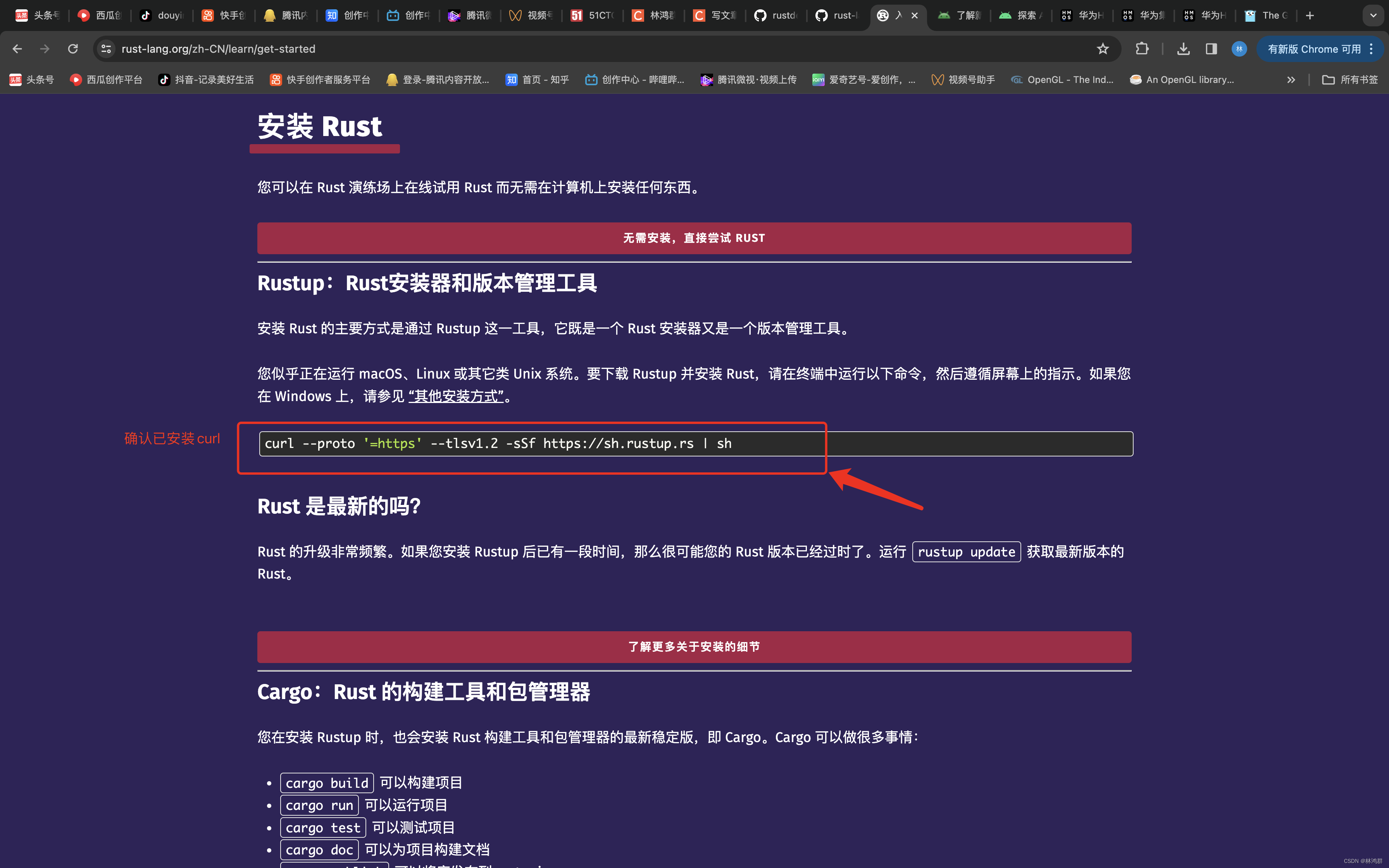Click the cargo test code label
1389x868 pixels.
(322, 827)
